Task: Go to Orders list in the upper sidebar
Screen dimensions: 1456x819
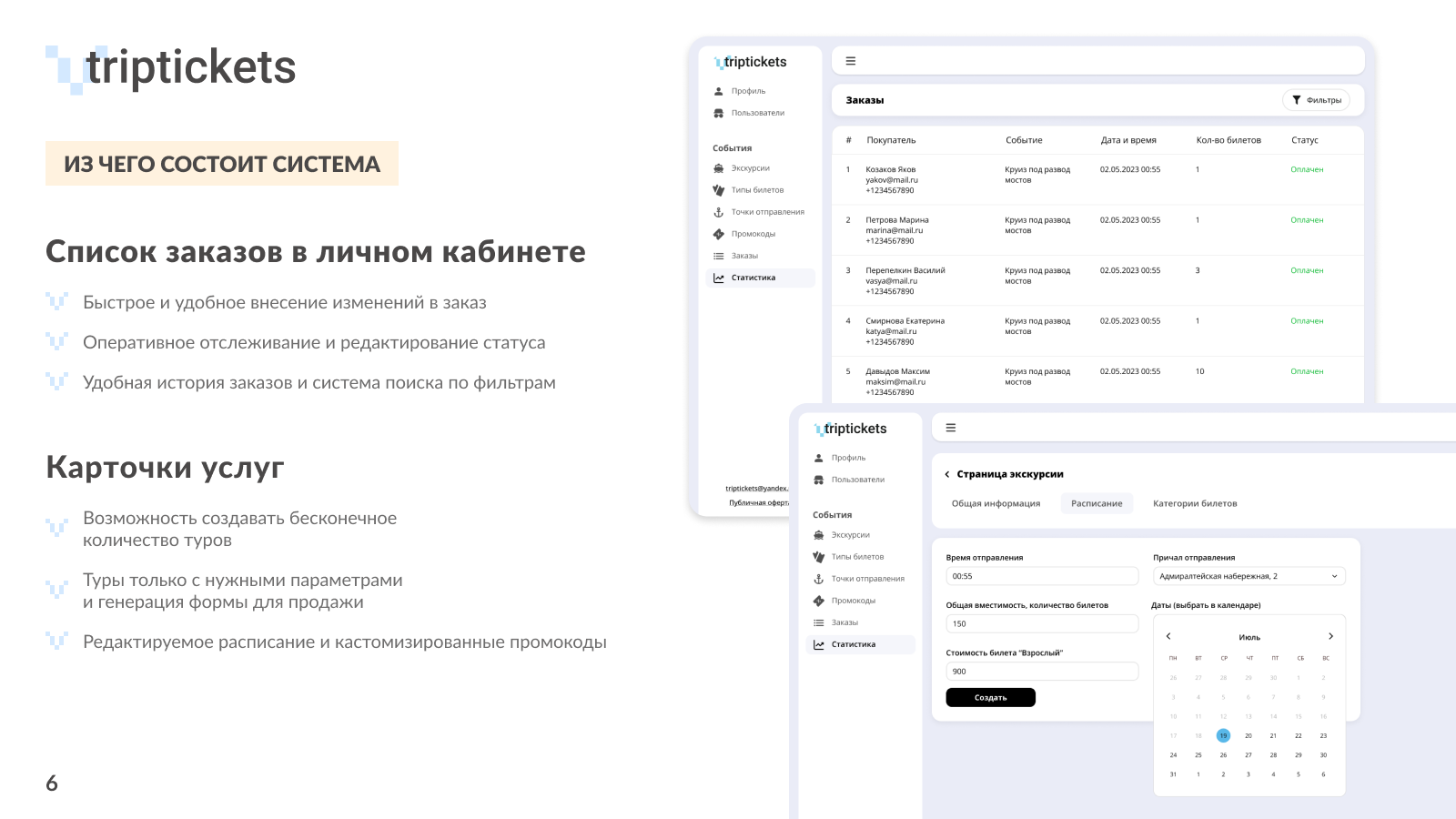Action: pos(743,256)
